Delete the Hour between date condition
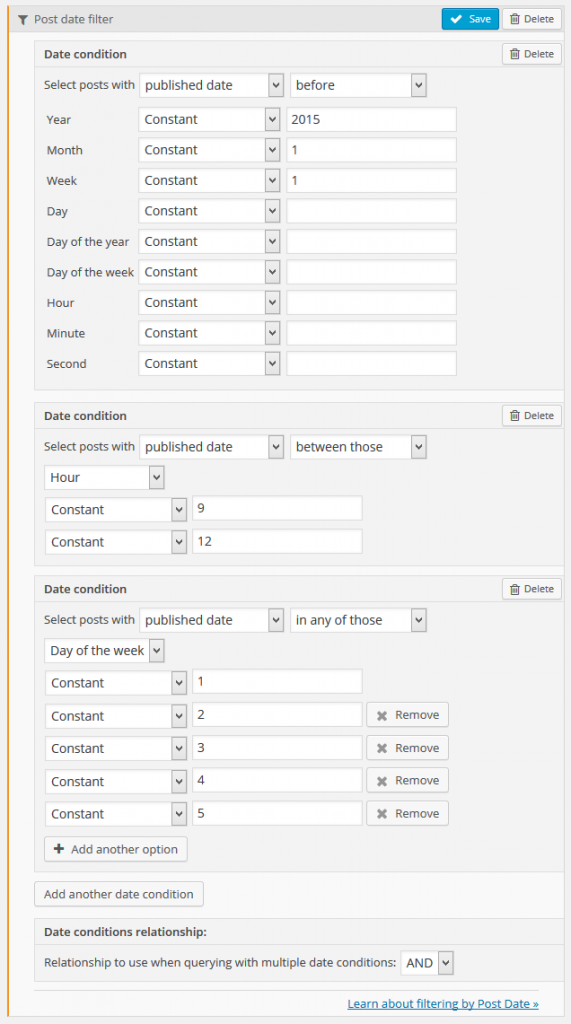 point(532,415)
